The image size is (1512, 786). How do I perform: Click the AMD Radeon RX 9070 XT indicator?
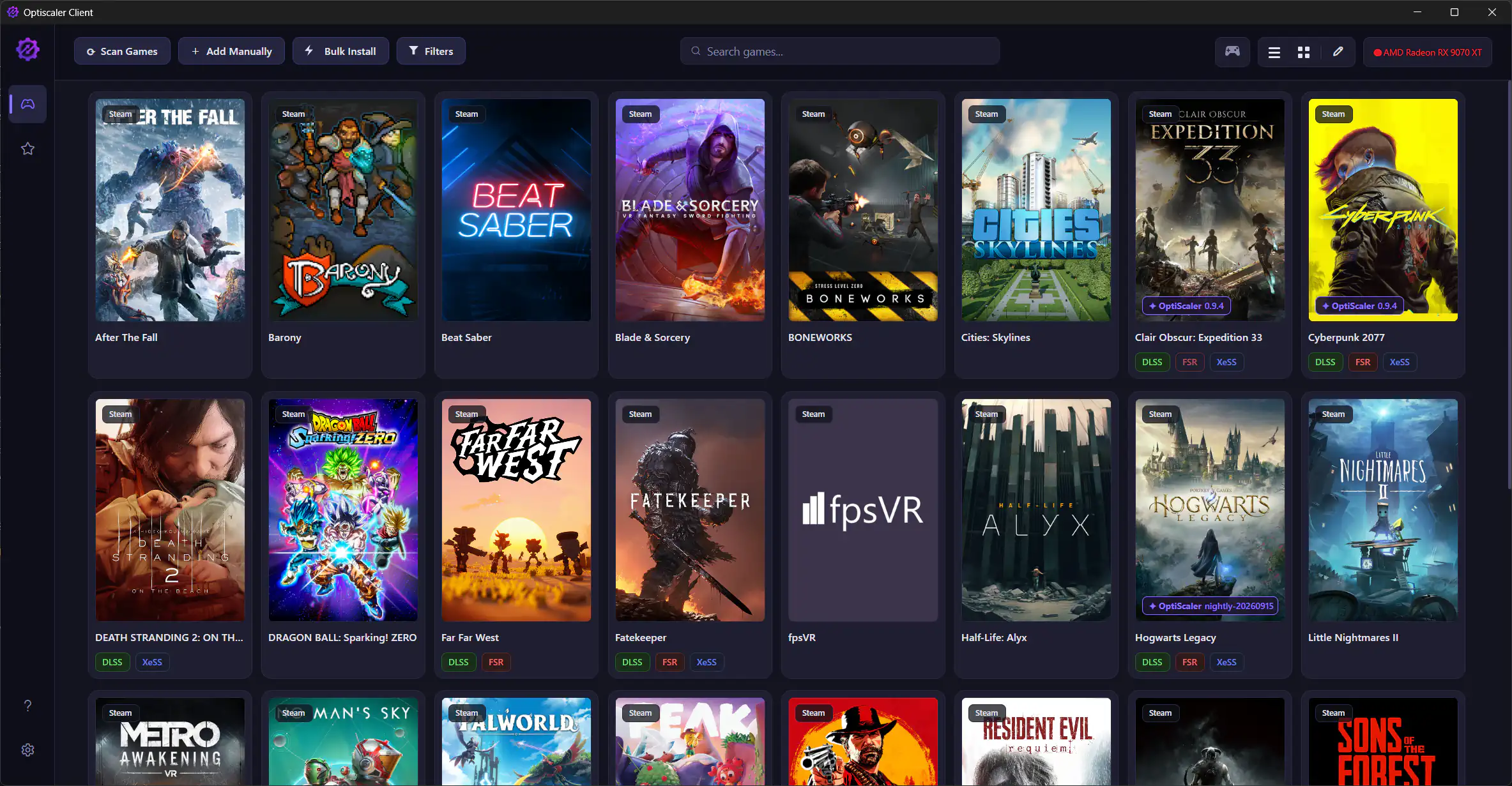[1428, 52]
